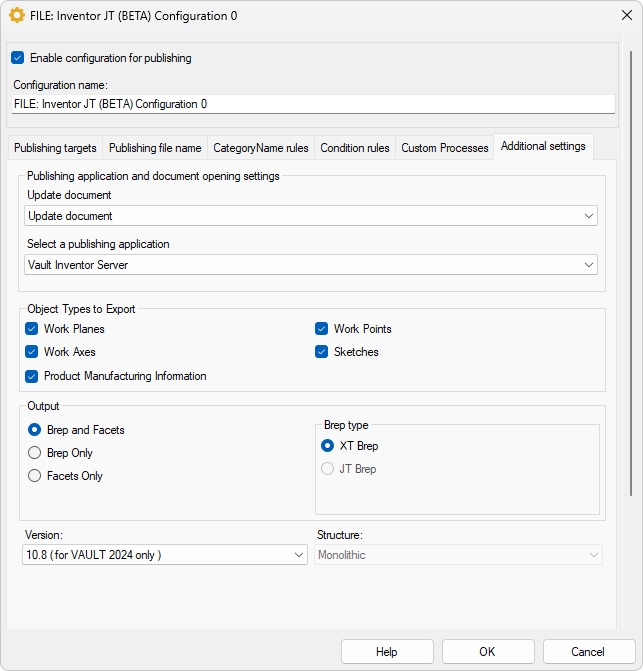
Task: Uncheck the Sketches checkbox
Action: click(x=322, y=352)
